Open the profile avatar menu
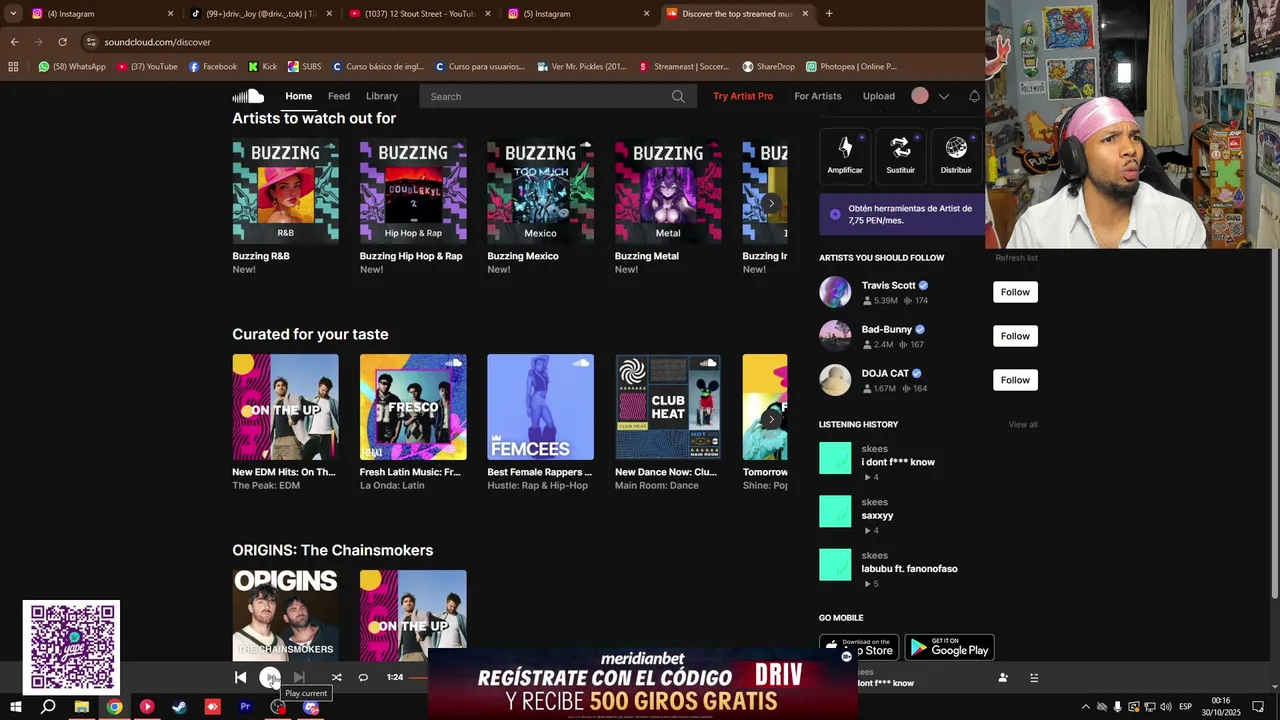This screenshot has height=720, width=1280. 920,96
